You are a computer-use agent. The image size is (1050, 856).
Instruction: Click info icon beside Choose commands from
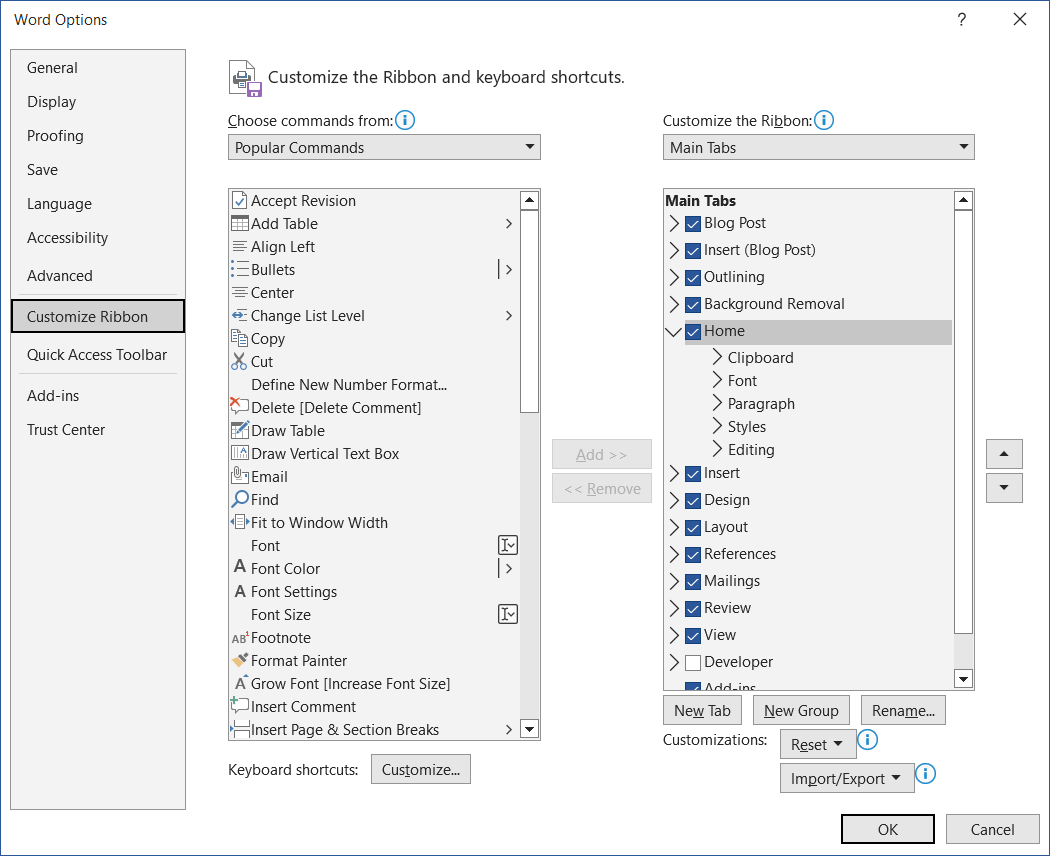404,120
